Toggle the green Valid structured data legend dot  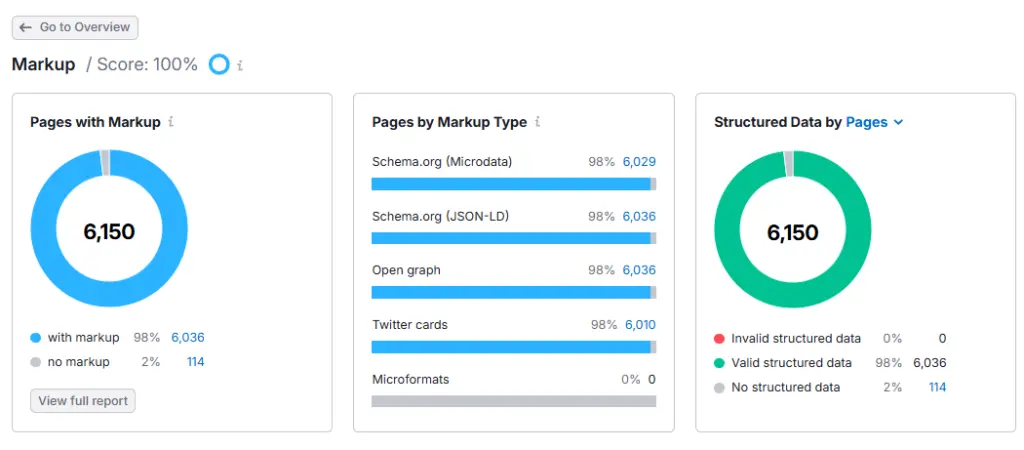click(719, 363)
